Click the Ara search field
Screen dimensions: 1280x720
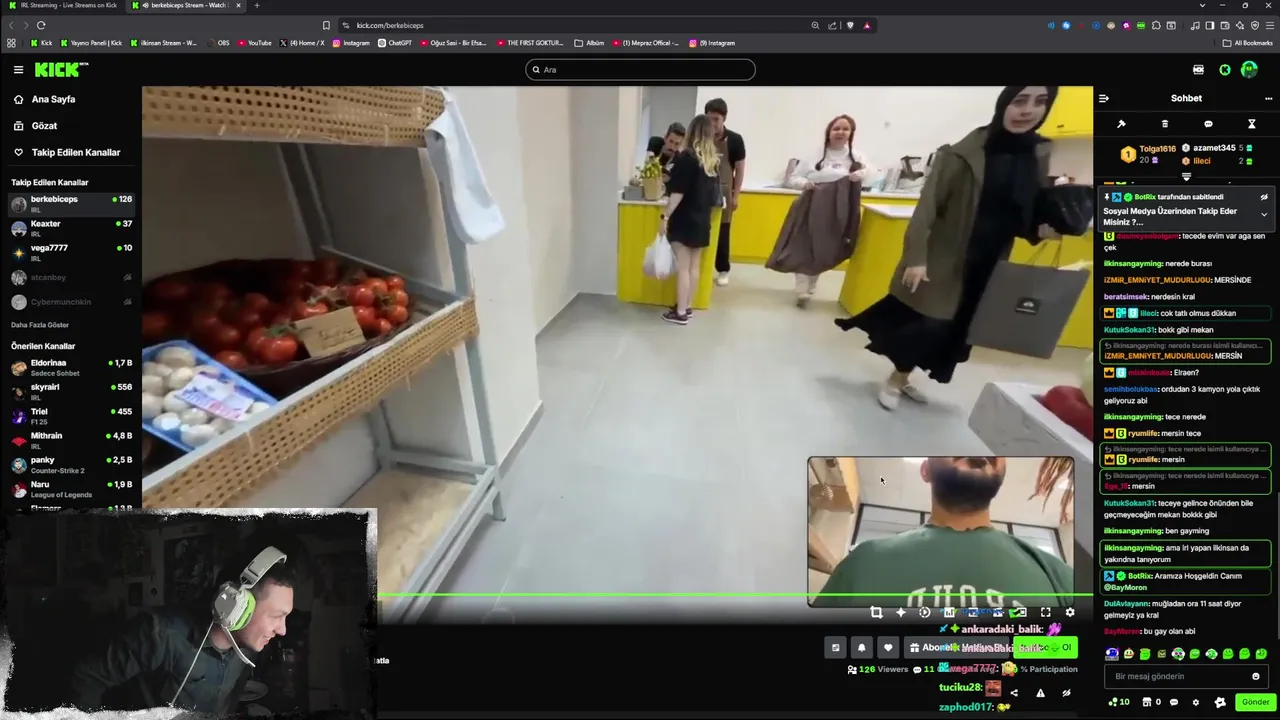(640, 69)
